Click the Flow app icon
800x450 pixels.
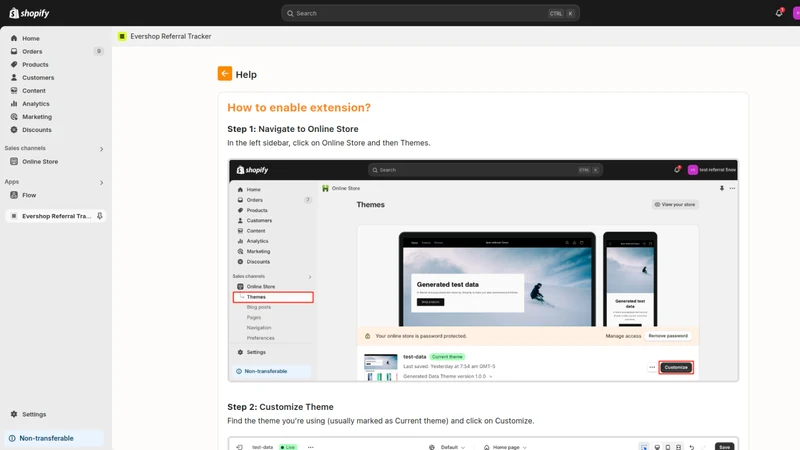[x=14, y=195]
